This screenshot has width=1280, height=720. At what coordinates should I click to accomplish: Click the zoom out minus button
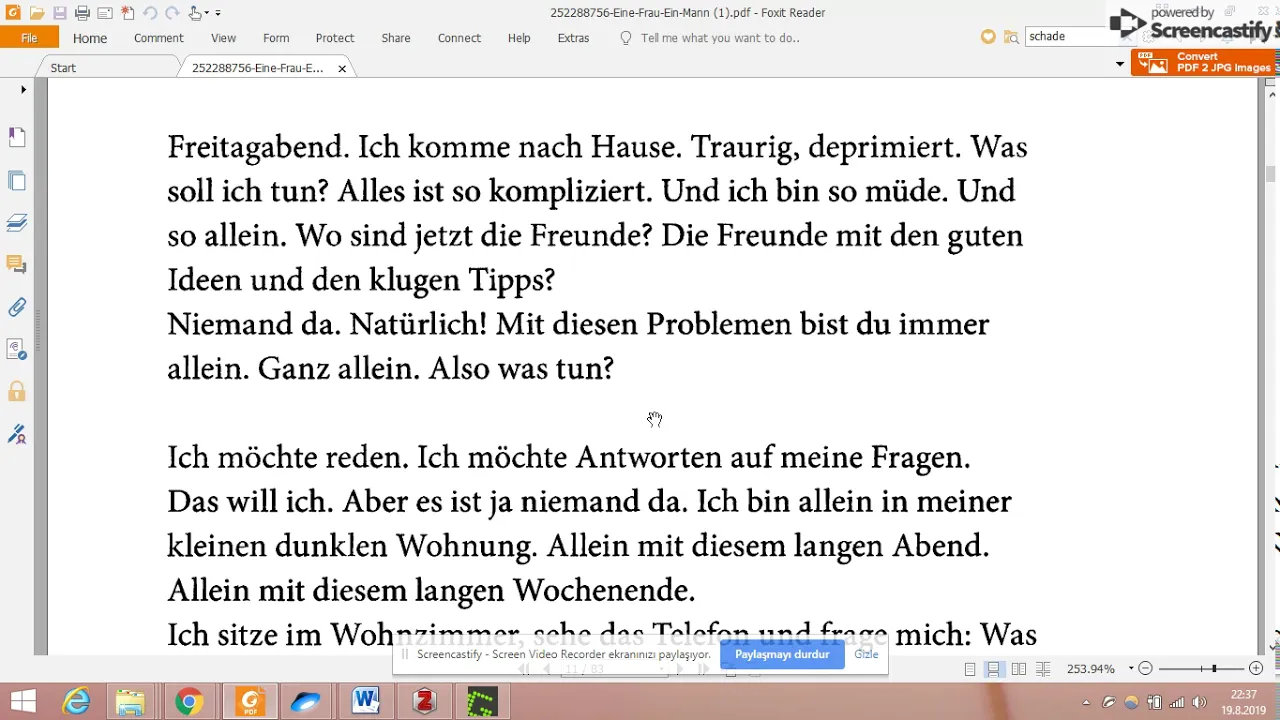pyautogui.click(x=1146, y=669)
